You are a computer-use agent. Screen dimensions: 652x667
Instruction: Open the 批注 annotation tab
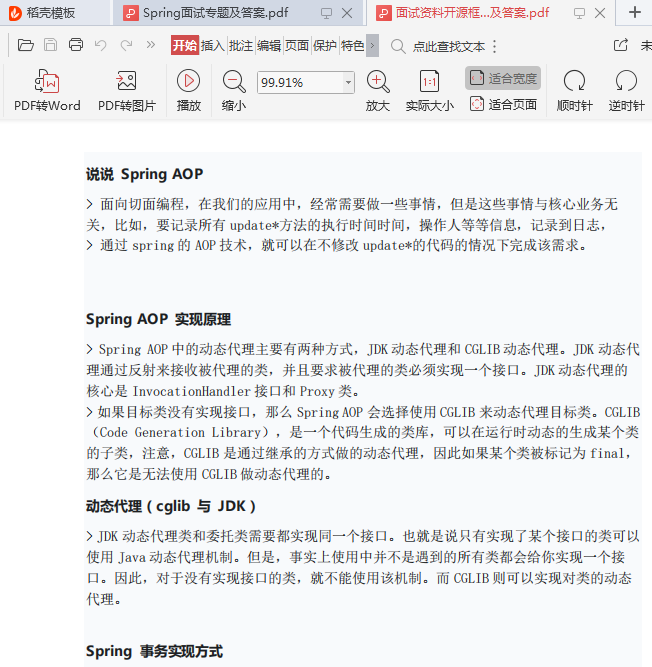pyautogui.click(x=241, y=46)
